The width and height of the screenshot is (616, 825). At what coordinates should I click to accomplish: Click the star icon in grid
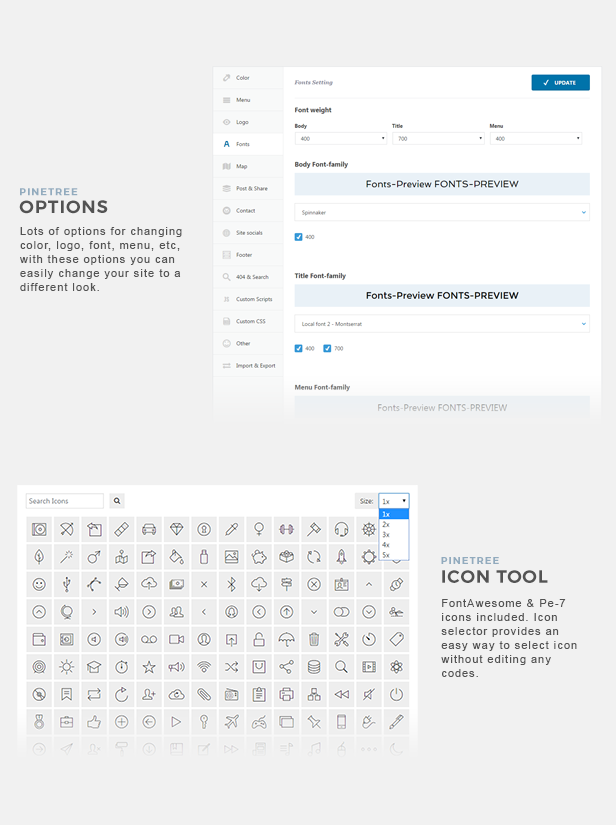[149, 667]
